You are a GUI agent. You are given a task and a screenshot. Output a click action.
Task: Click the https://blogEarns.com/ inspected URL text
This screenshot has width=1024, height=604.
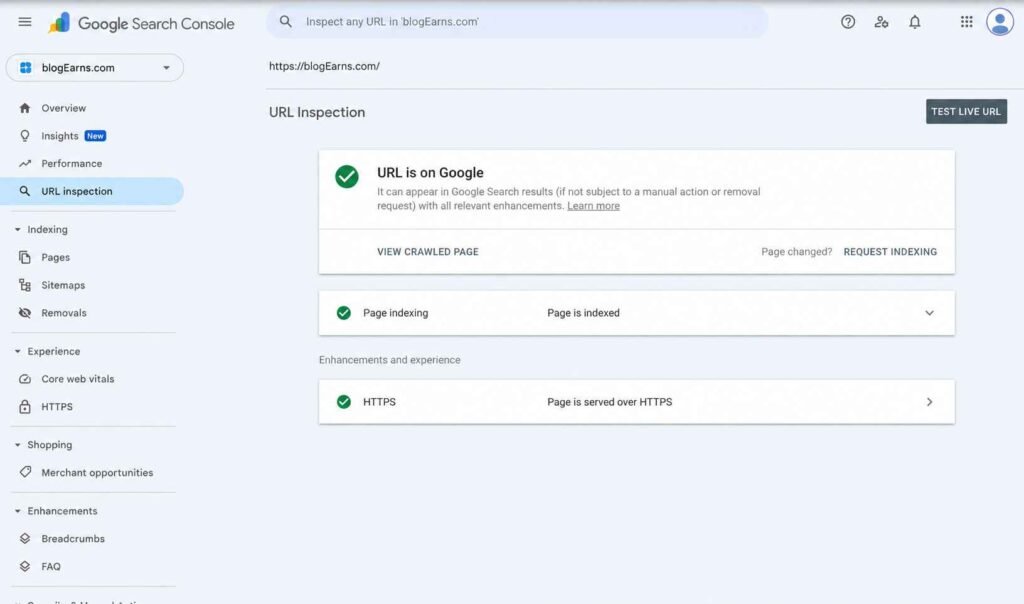pos(325,67)
